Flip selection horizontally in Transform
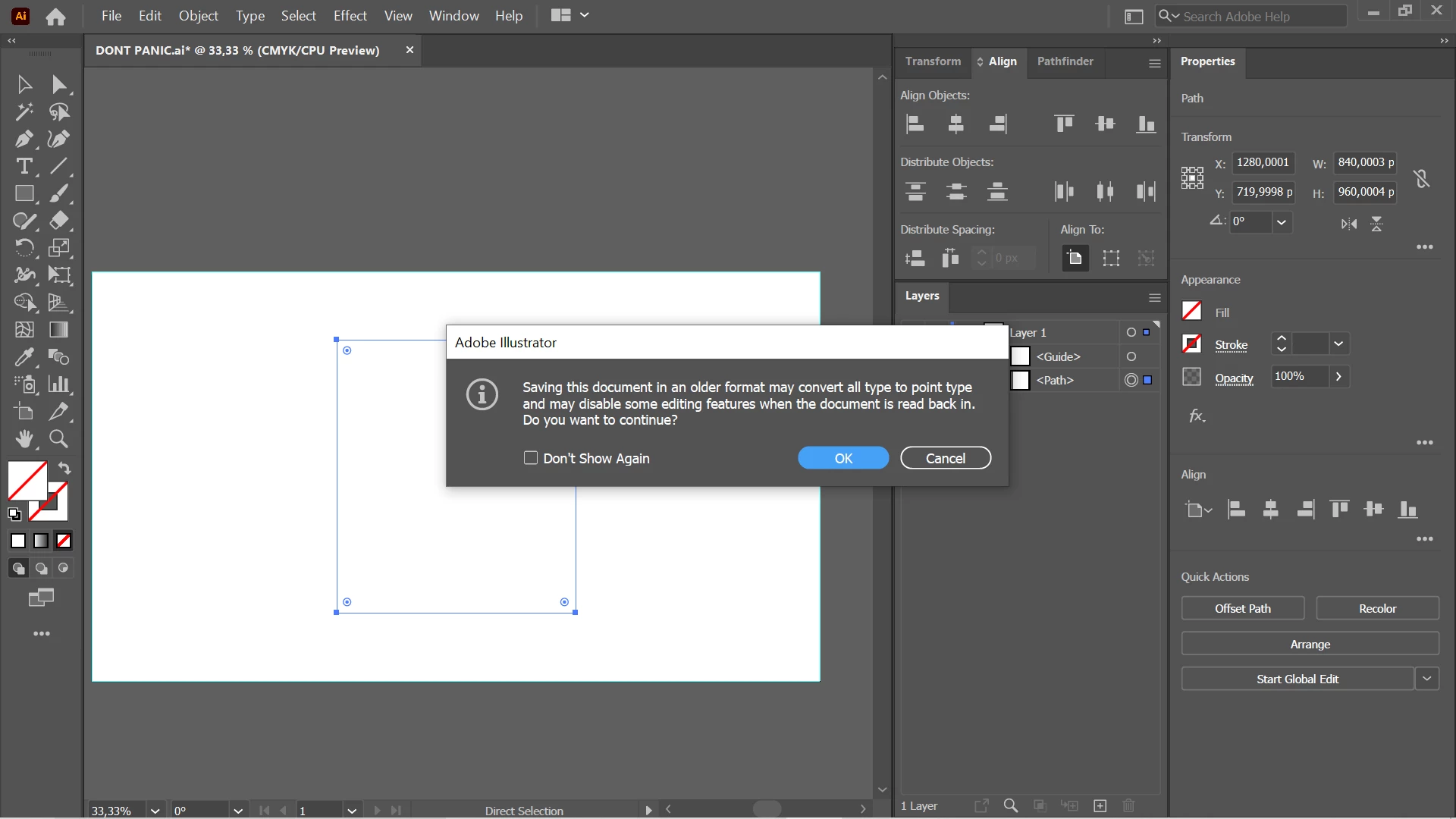This screenshot has width=1456, height=819. 1348,224
